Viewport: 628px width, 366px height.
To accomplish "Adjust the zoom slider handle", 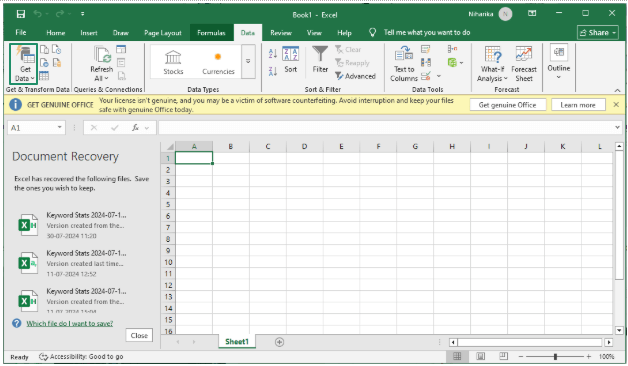I will [555, 356].
